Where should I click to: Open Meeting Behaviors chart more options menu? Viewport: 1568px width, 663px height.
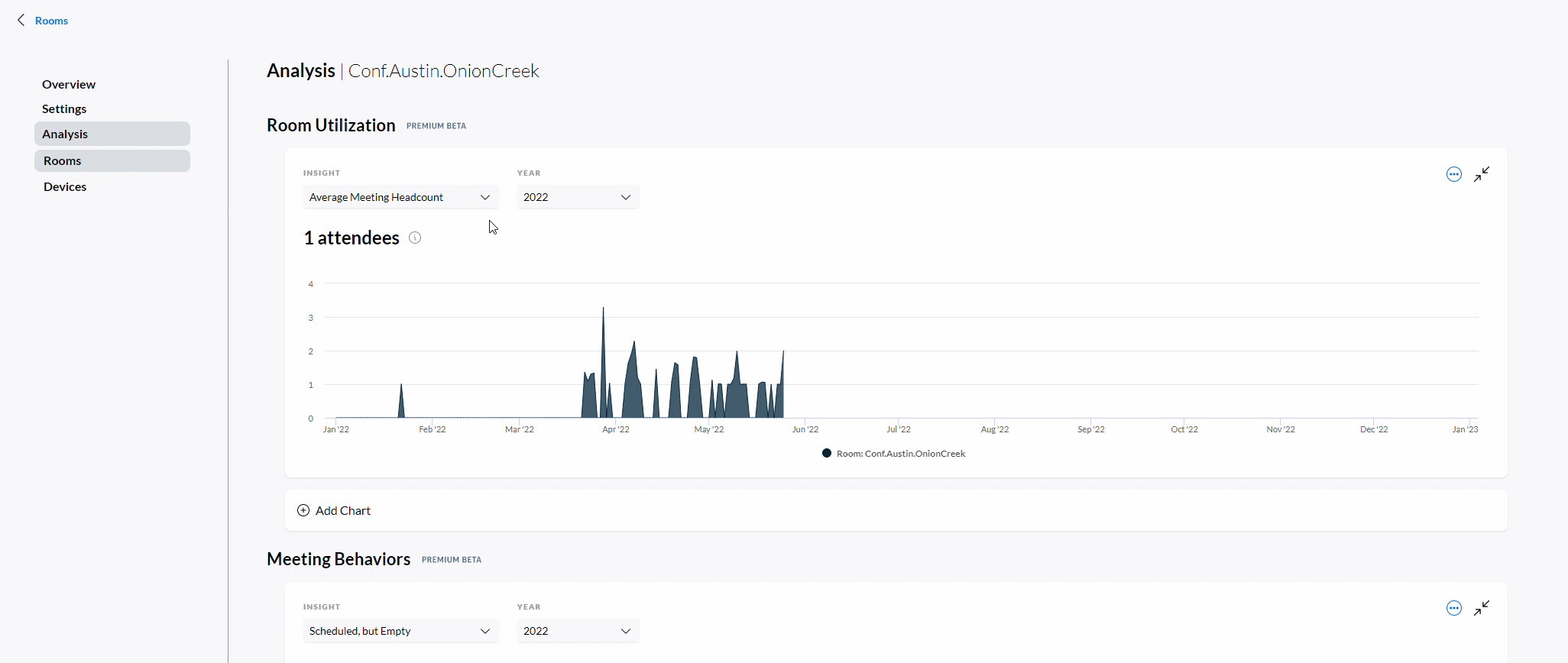(1454, 608)
